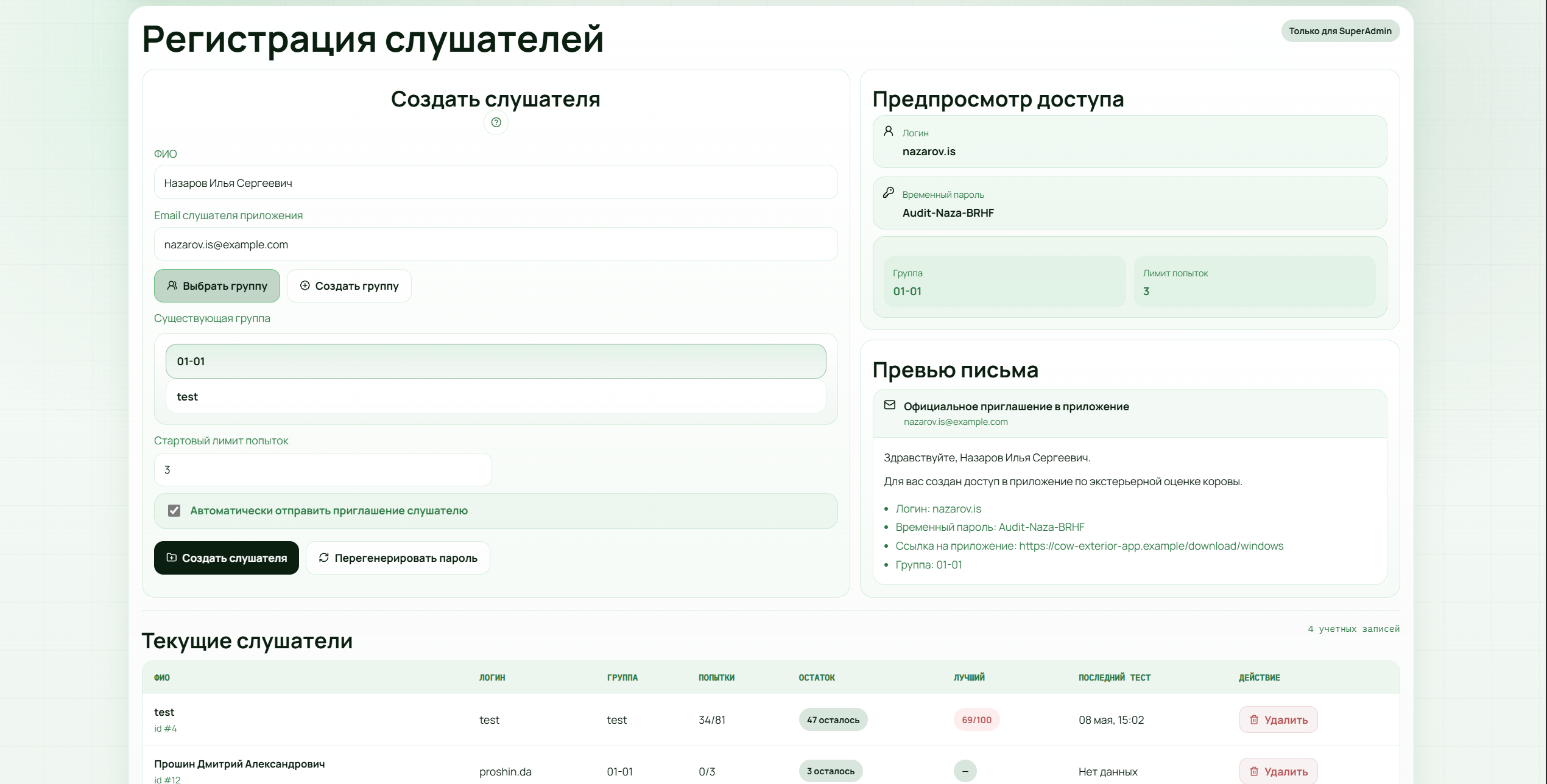Image resolution: width=1547 pixels, height=784 pixels.
Task: Select group test in the existing groups list
Action: pos(496,396)
